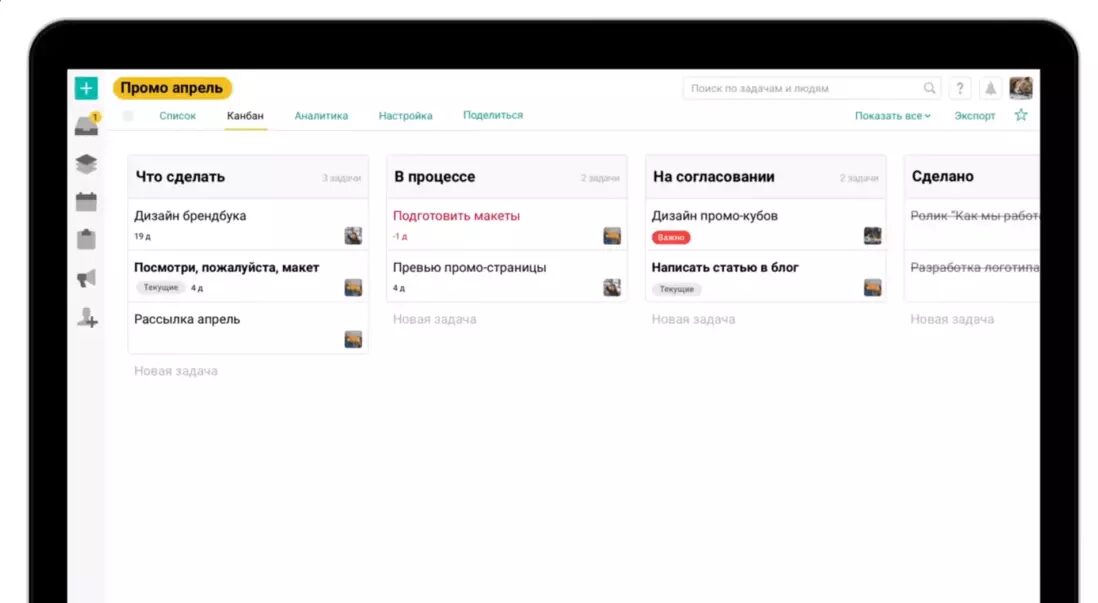Tick the checkbox left of Список tab
Screen dimensions: 1098x603
click(128, 116)
